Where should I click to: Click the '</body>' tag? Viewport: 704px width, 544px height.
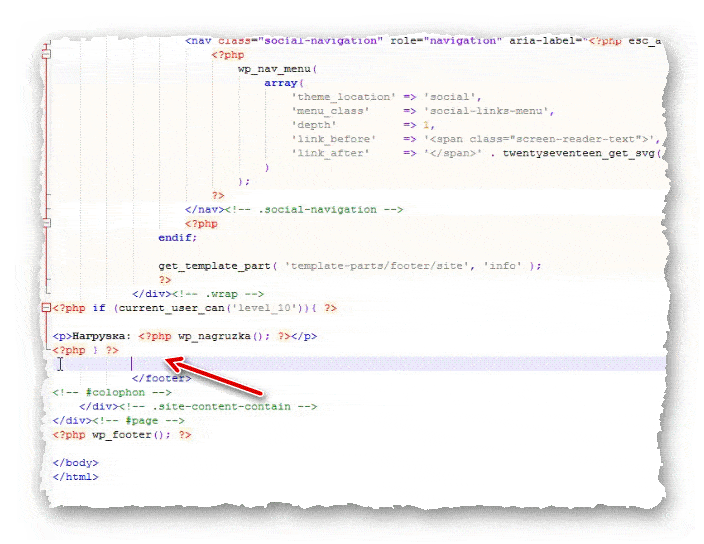pyautogui.click(x=75, y=463)
